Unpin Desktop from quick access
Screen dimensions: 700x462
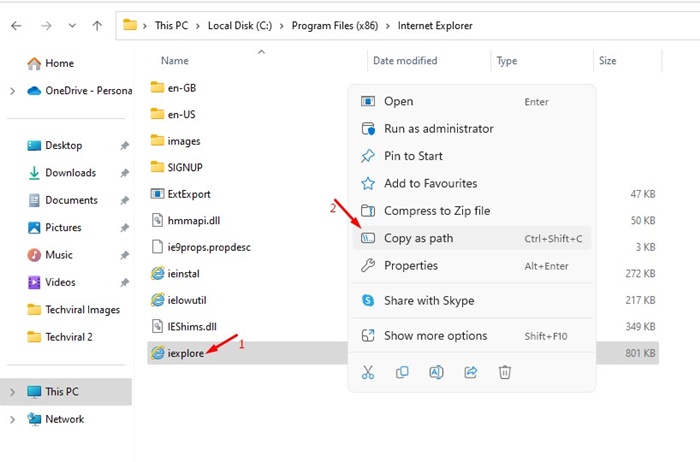coord(125,146)
